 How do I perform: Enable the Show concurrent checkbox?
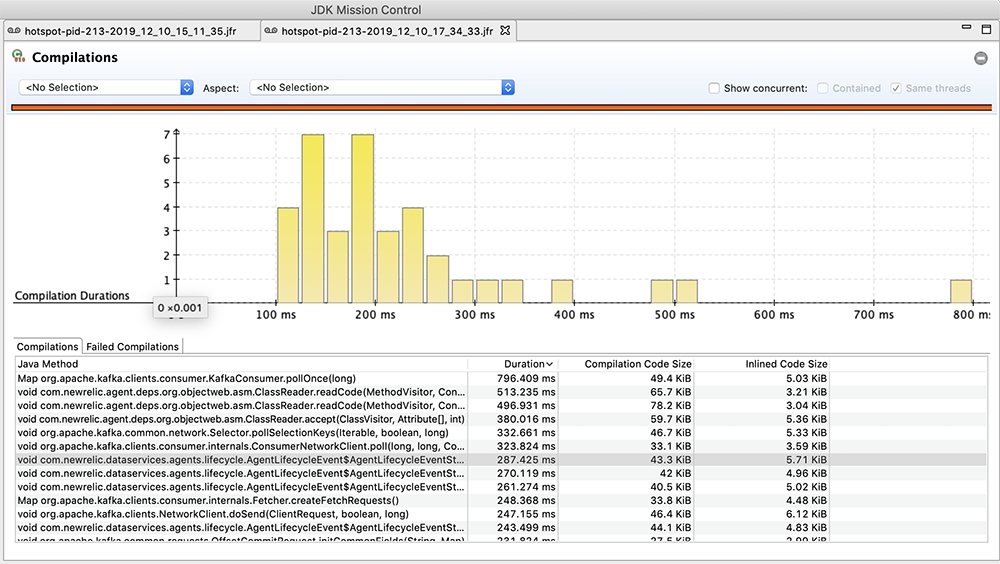pos(714,88)
